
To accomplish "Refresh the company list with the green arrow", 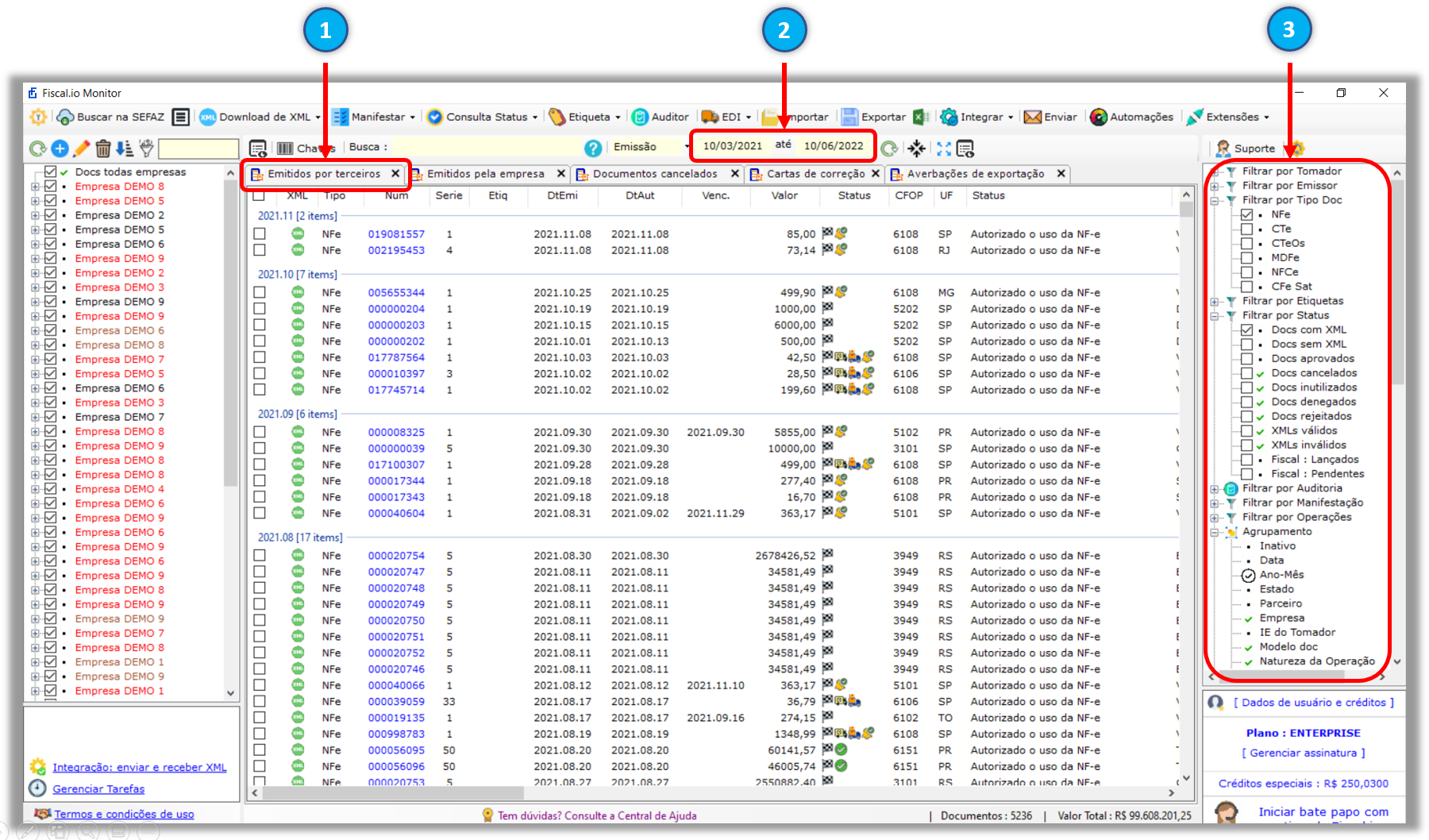I will click(x=37, y=148).
